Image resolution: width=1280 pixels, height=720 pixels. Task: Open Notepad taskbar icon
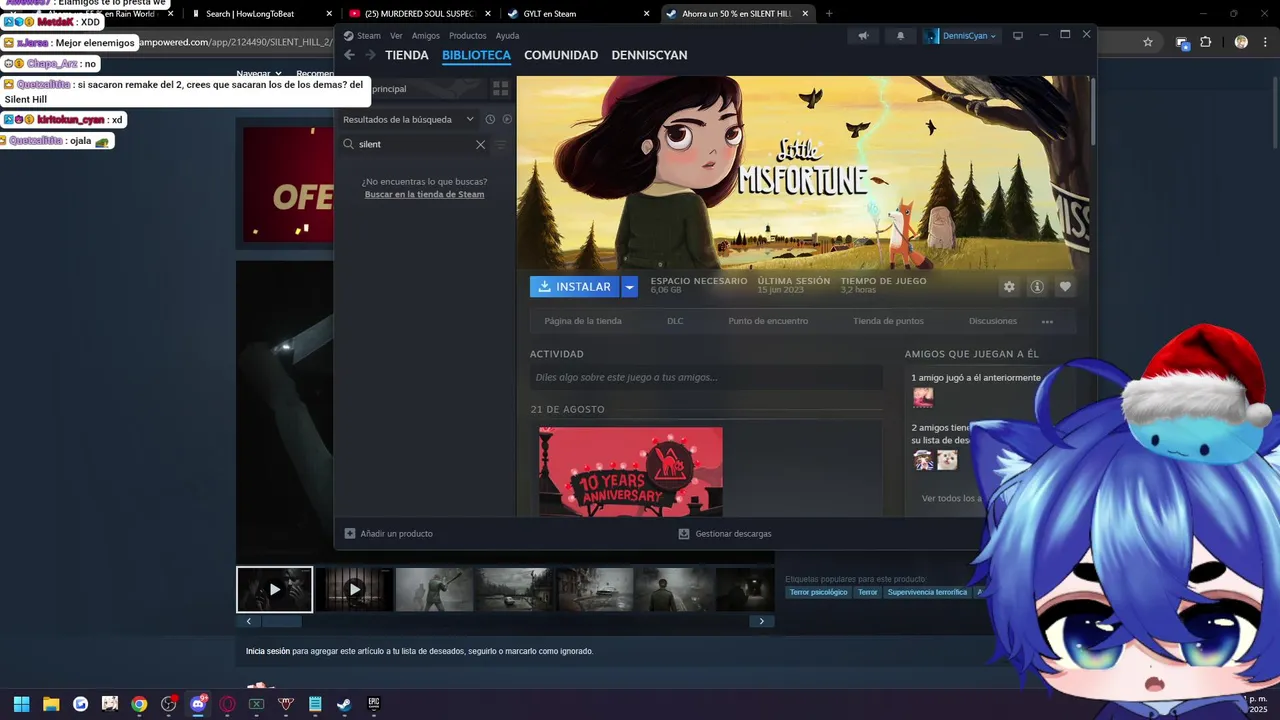[x=315, y=704]
